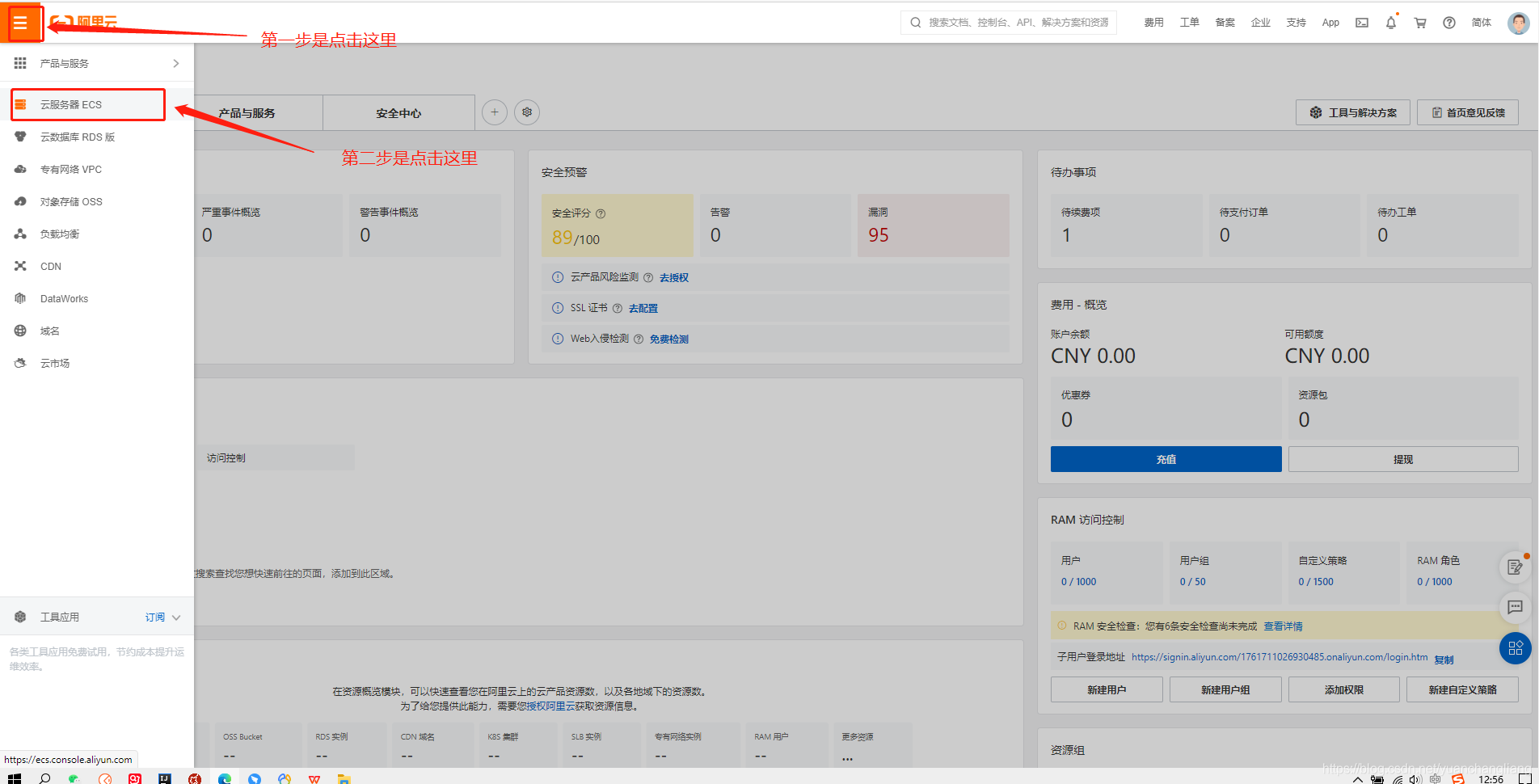Open Windows Start menu
The width and height of the screenshot is (1539, 784).
click(13, 778)
